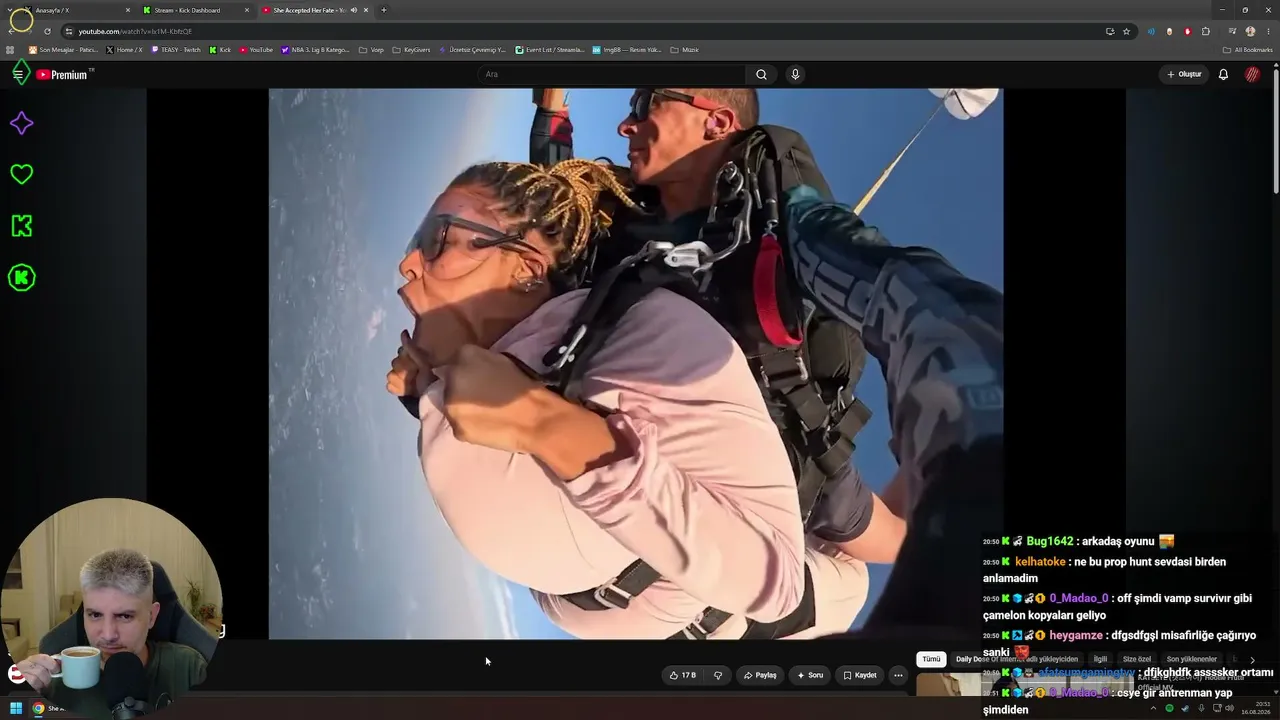
Task: Open the YouTube bookmark
Action: pyautogui.click(x=256, y=50)
